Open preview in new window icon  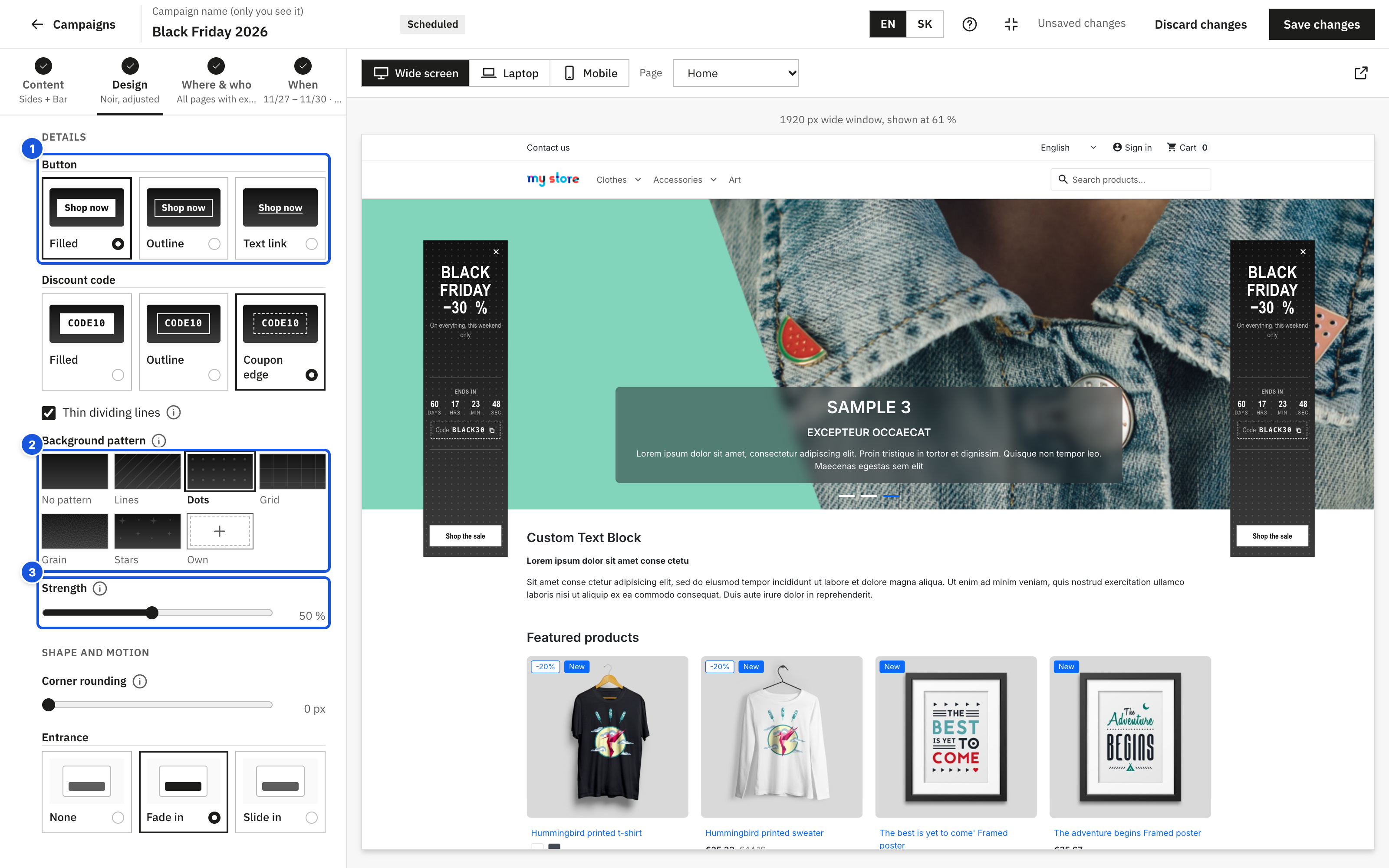coord(1361,73)
